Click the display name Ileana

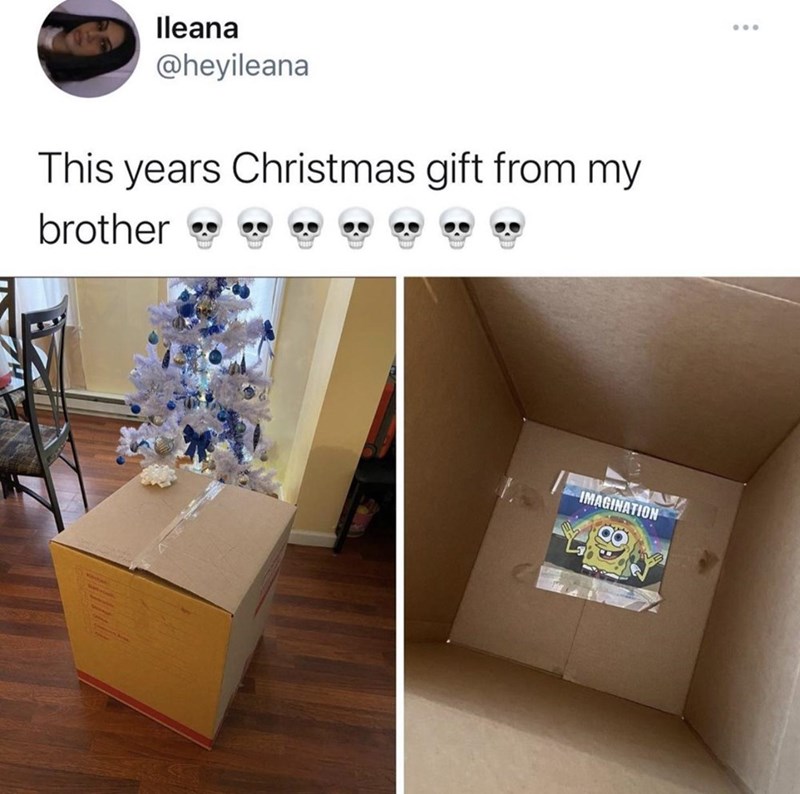[x=196, y=28]
